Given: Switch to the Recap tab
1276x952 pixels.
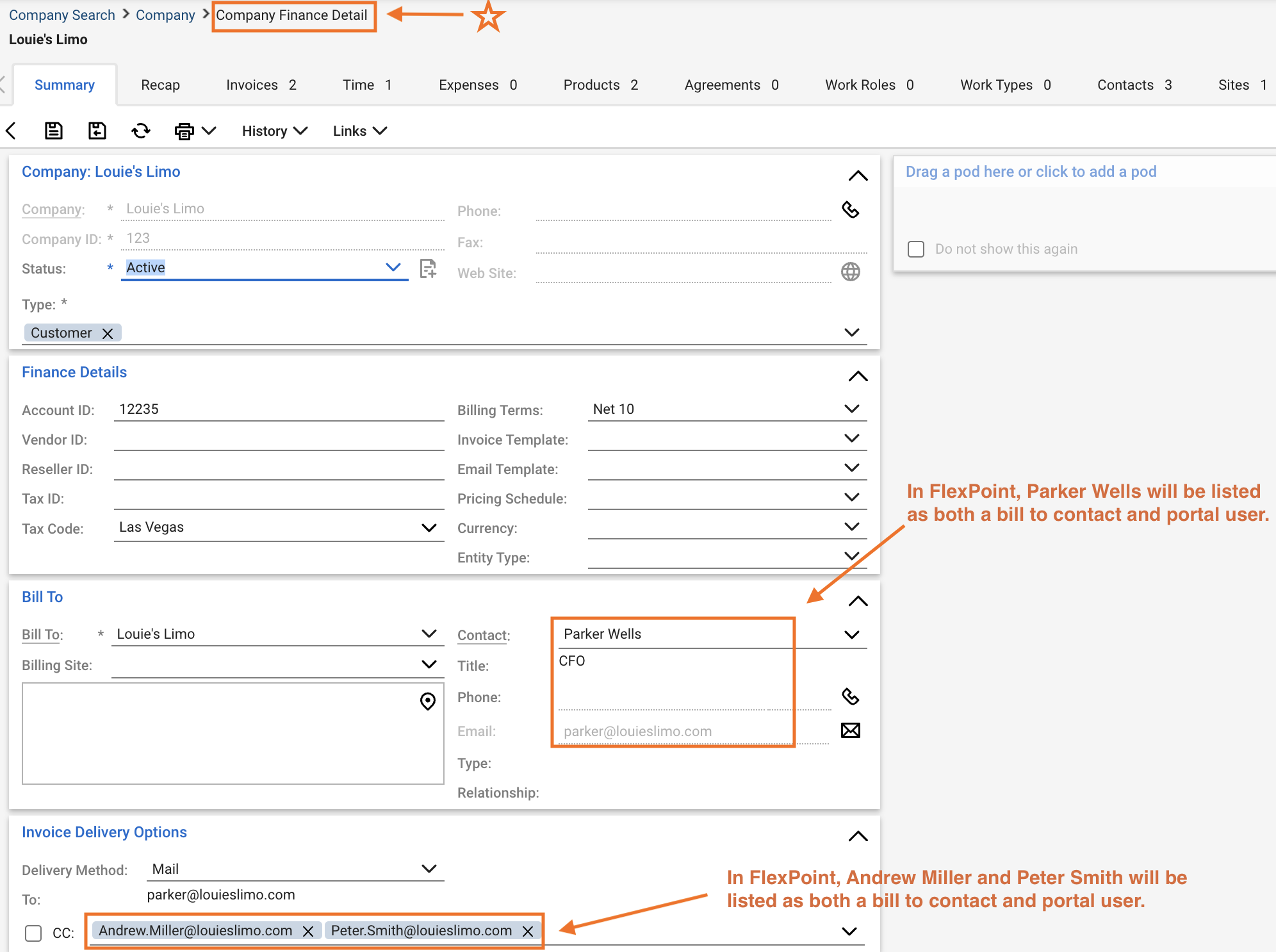Looking at the screenshot, I should [160, 85].
